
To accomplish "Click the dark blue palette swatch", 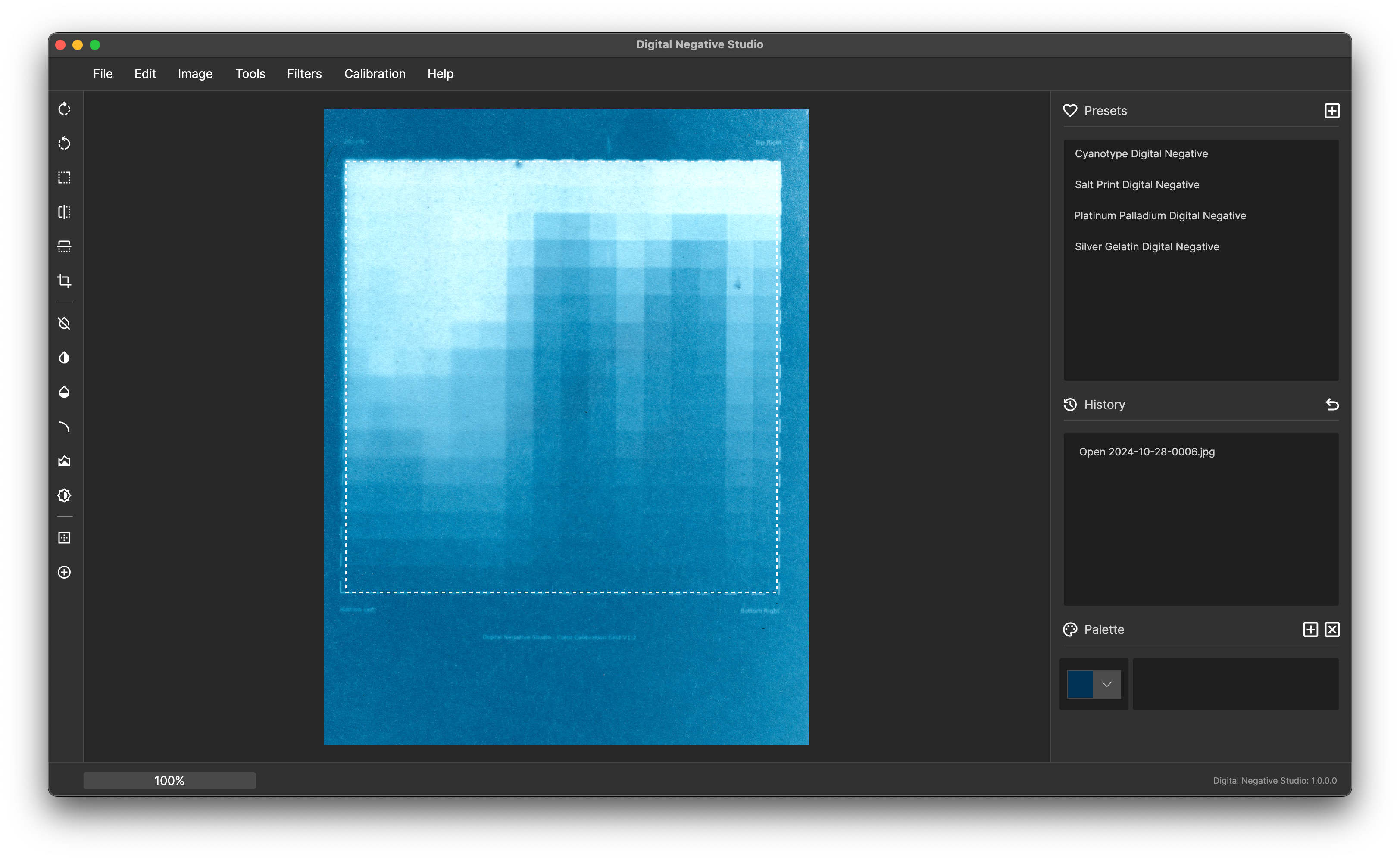I will [1080, 684].
